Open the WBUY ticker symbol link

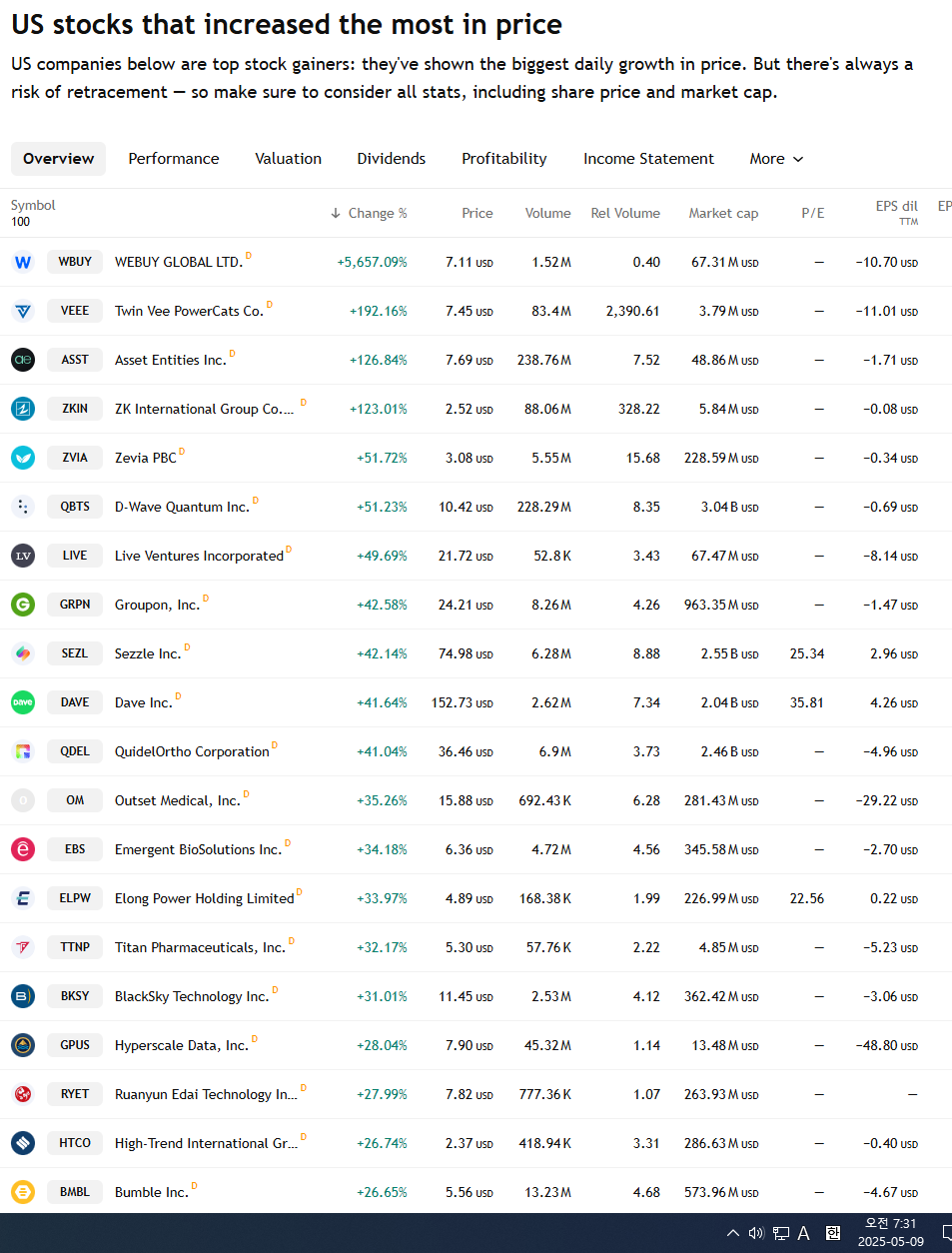tap(75, 262)
